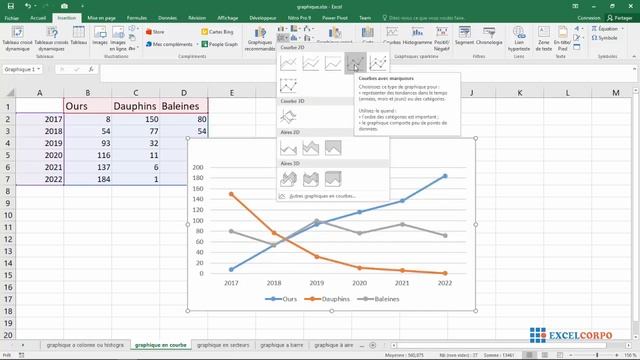The image size is (640, 360).
Task: Open Tableaux croisés dynamiques recommandés
Action: pos(51,38)
